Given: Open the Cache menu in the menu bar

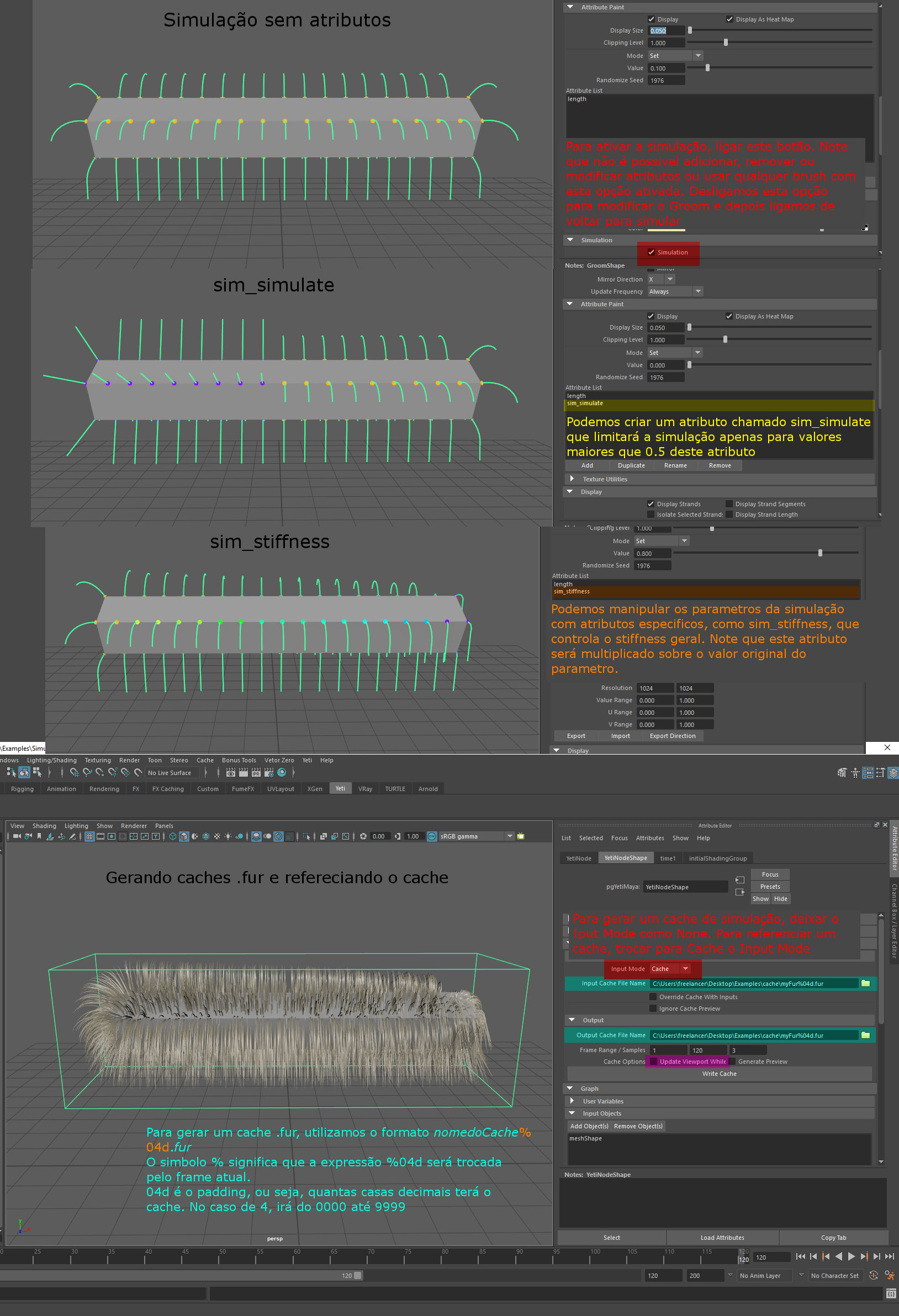Looking at the screenshot, I should pyautogui.click(x=204, y=761).
